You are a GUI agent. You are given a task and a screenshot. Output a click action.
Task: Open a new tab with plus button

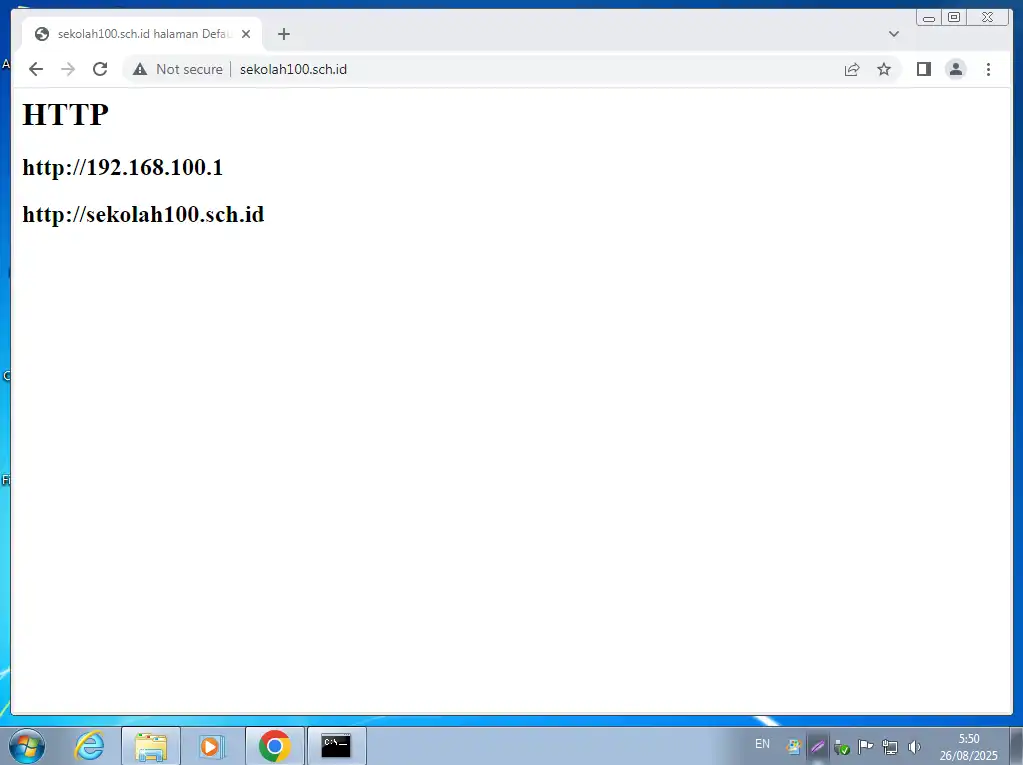[x=284, y=34]
